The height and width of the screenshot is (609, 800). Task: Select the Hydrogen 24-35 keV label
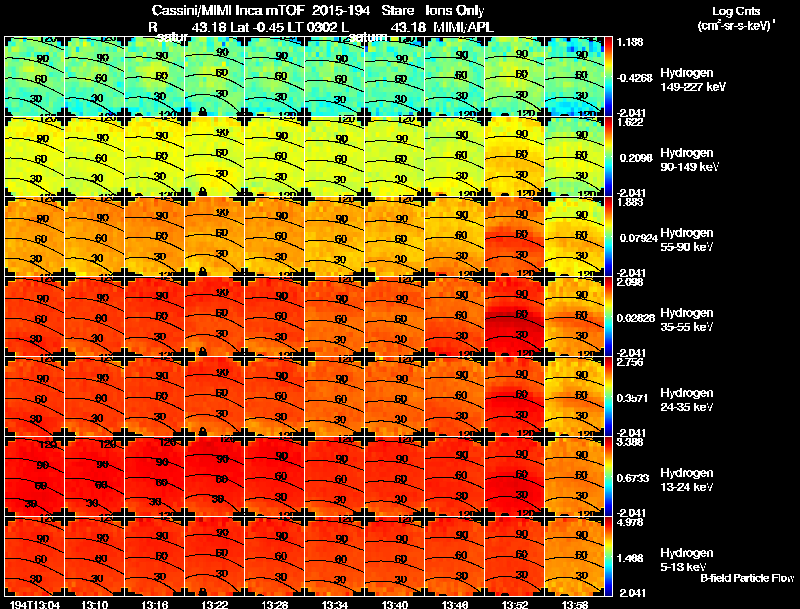pos(687,400)
